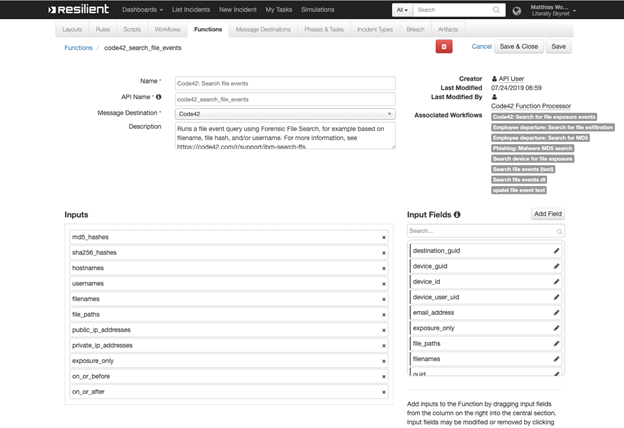The image size is (624, 428).
Task: Click the input fields search magnifier icon
Action: [559, 231]
